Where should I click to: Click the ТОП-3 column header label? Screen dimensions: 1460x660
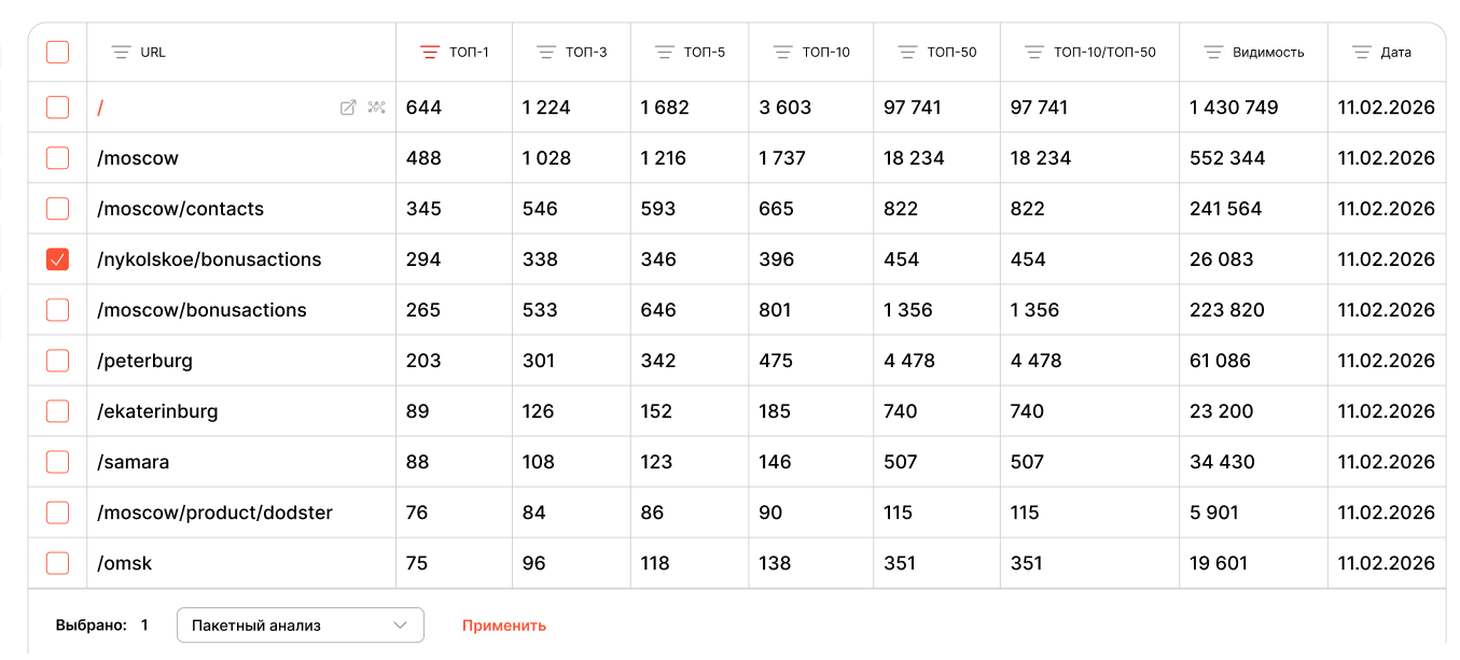pos(586,52)
